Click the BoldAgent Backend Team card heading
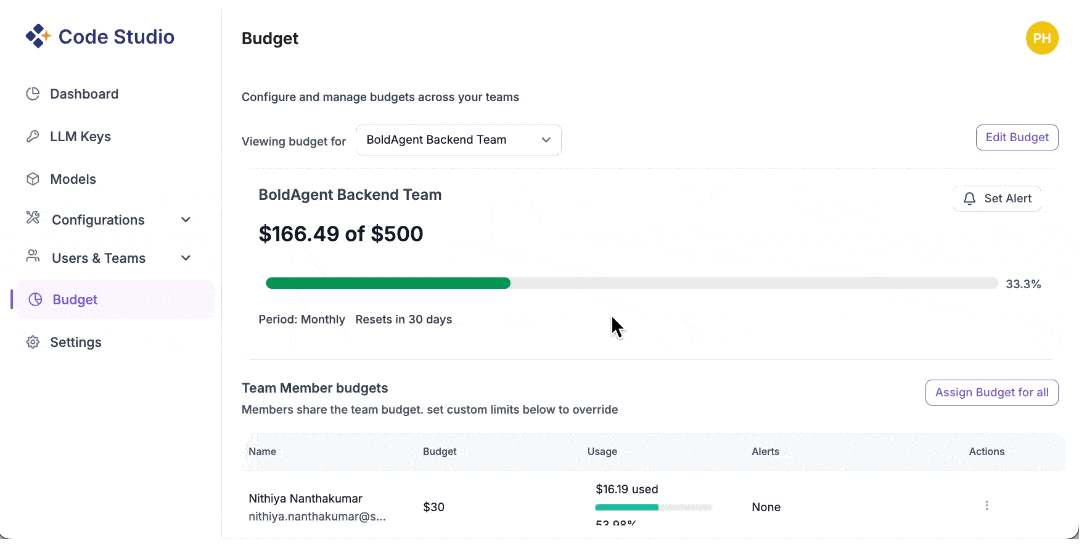The height and width of the screenshot is (548, 1080). click(350, 195)
